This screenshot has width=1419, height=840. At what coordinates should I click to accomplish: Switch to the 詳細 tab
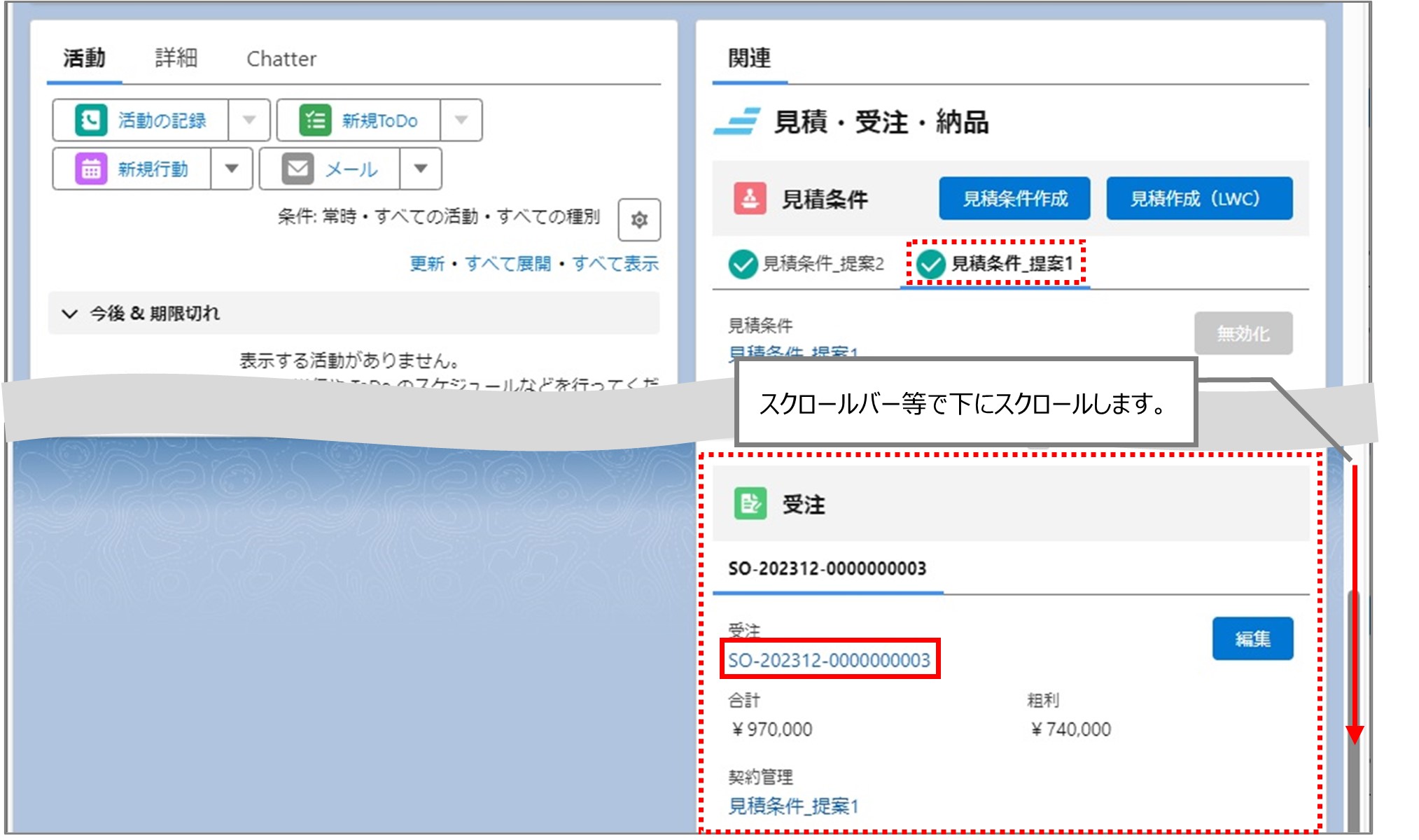(176, 58)
